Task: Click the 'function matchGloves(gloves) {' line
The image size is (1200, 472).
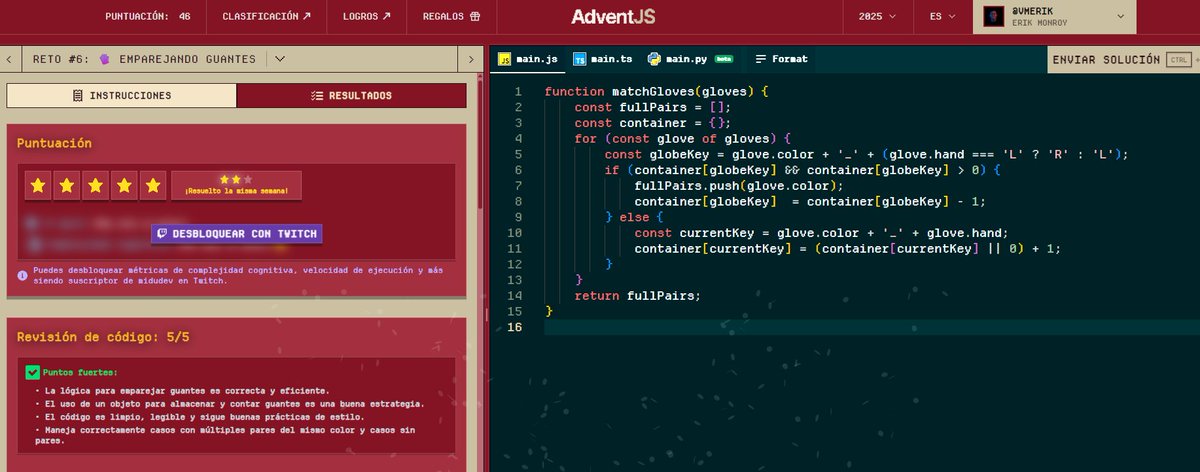Action: 656,91
